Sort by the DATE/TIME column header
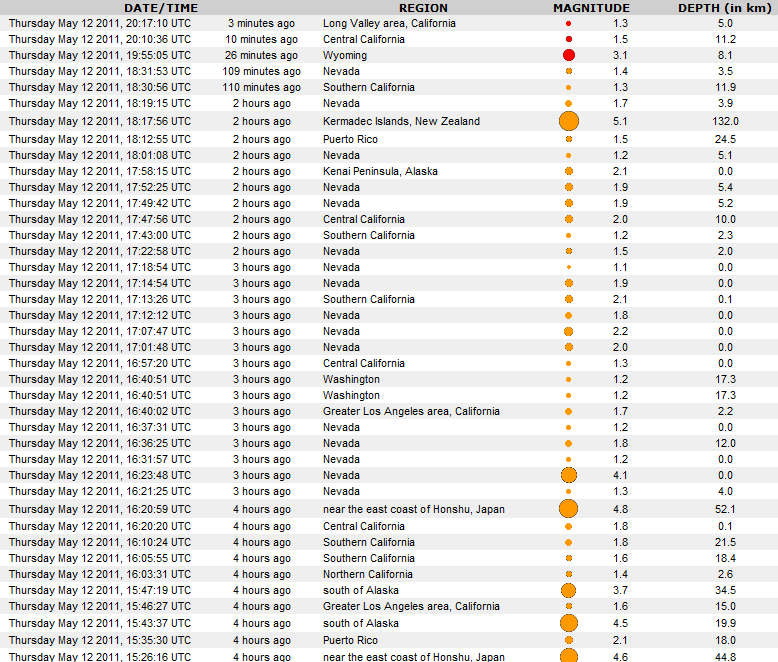The height and width of the screenshot is (662, 778). click(x=161, y=7)
